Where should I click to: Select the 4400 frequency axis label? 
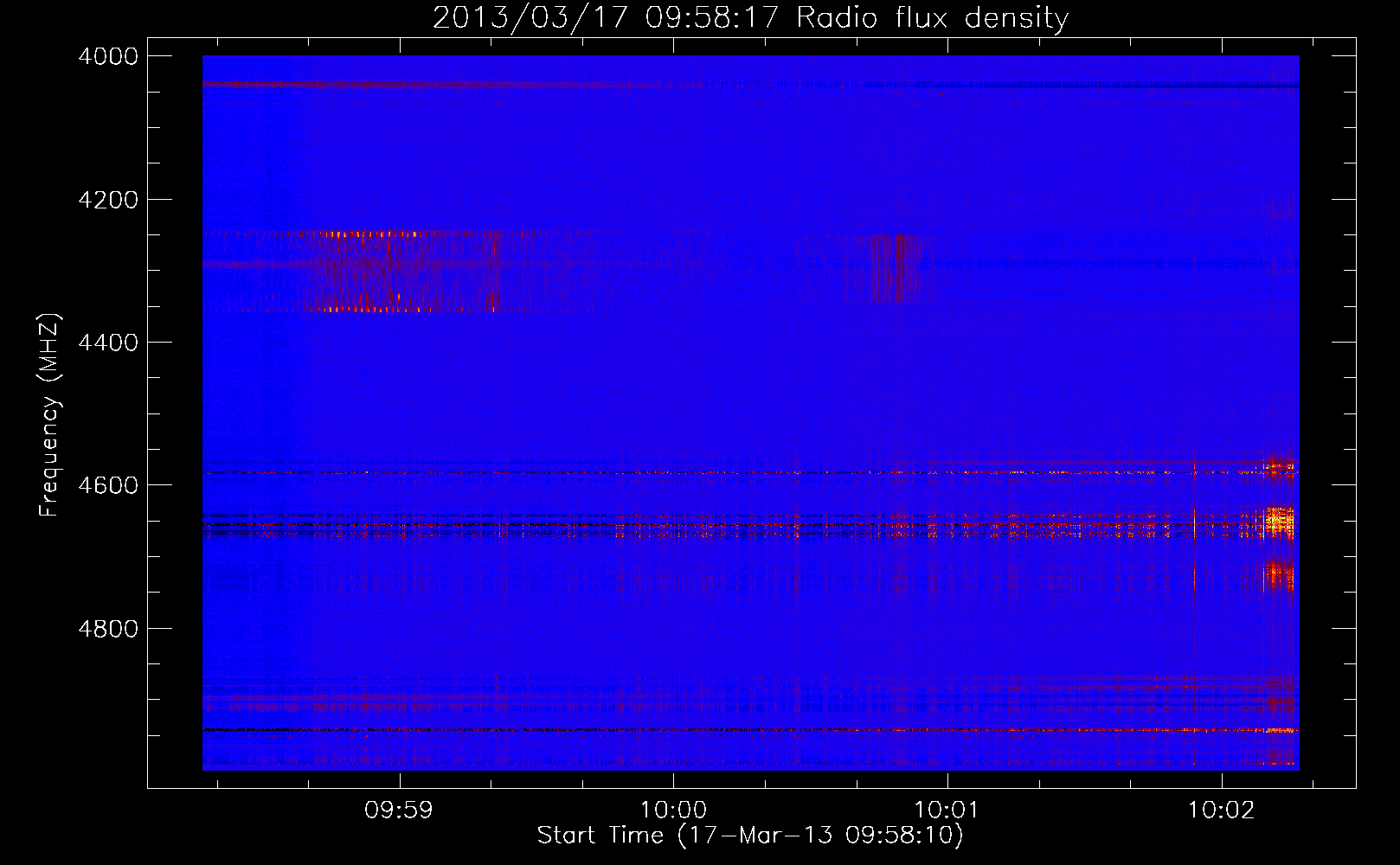(108, 343)
